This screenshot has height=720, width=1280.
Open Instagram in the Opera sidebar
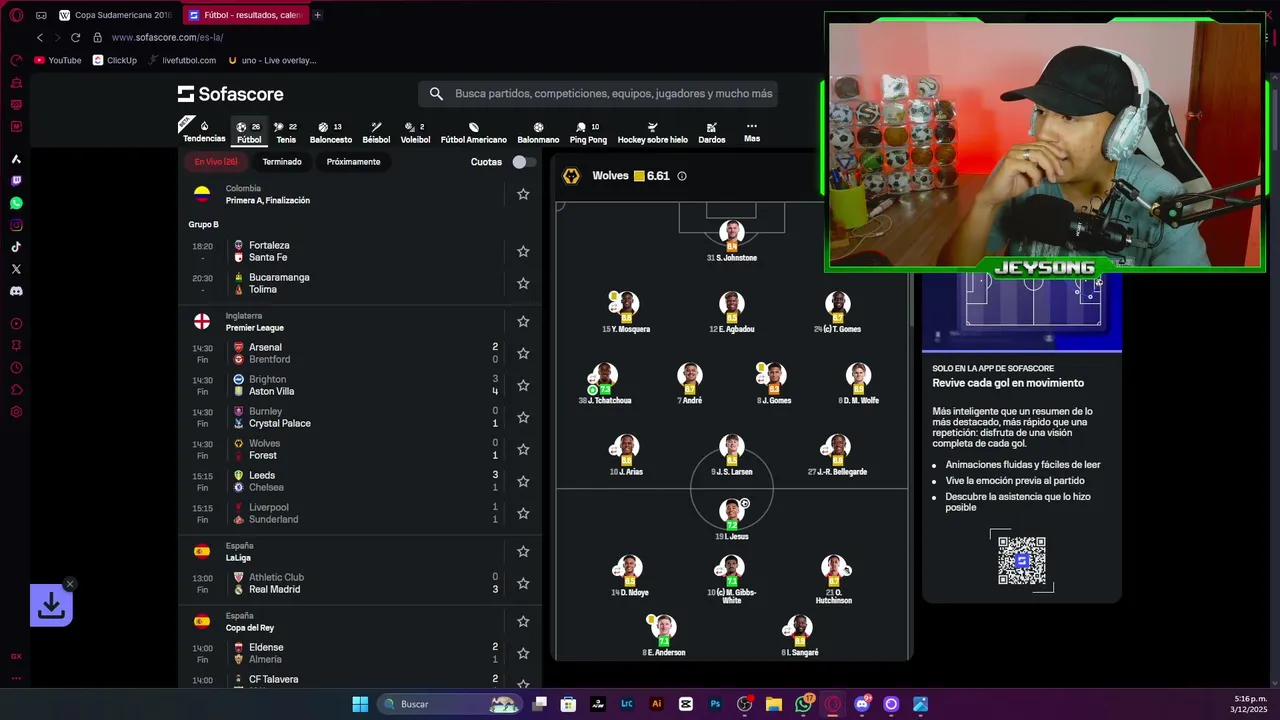16,225
